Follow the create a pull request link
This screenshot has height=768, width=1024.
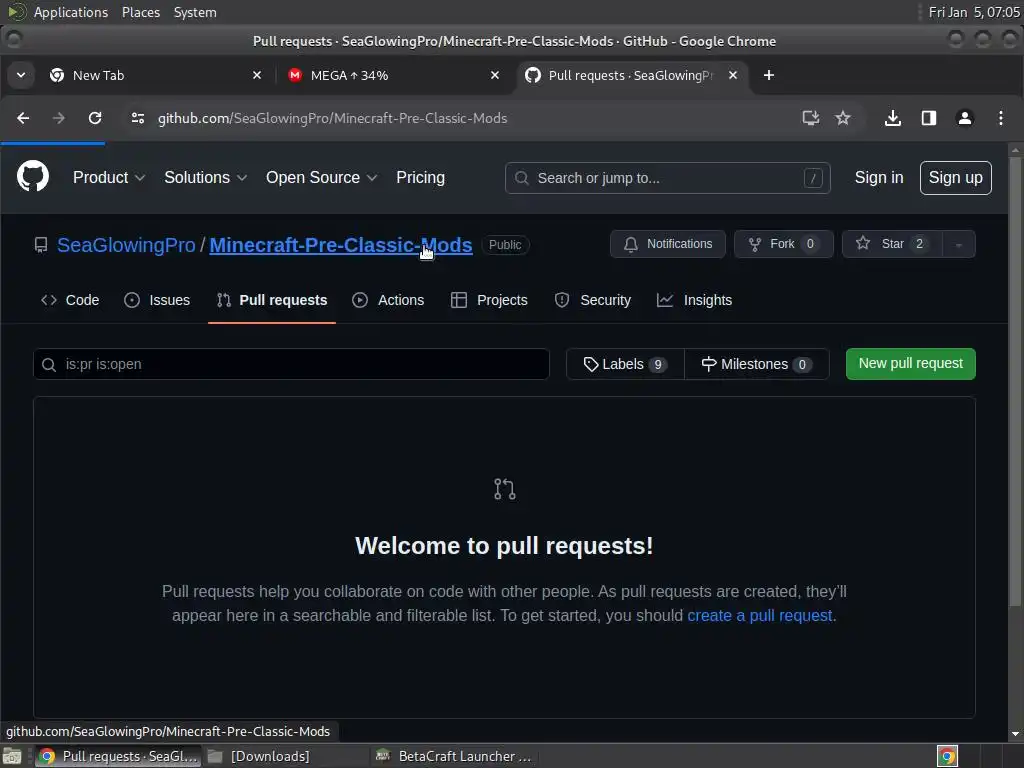tap(760, 616)
